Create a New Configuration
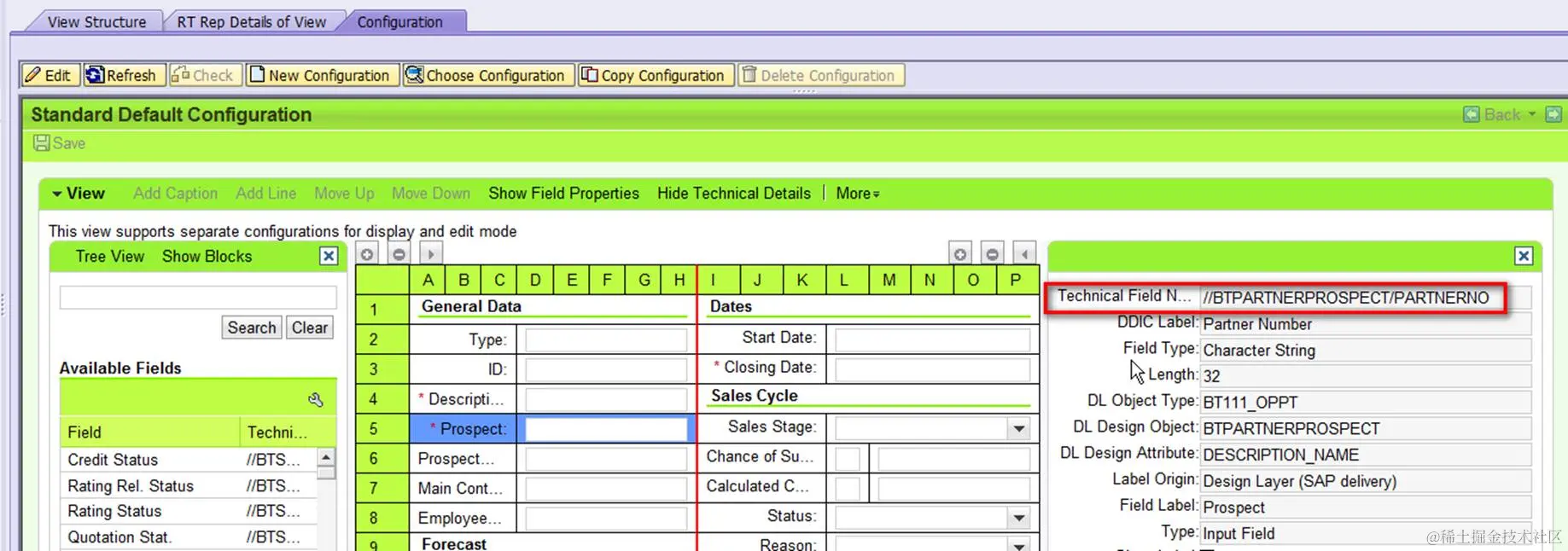 (x=321, y=75)
